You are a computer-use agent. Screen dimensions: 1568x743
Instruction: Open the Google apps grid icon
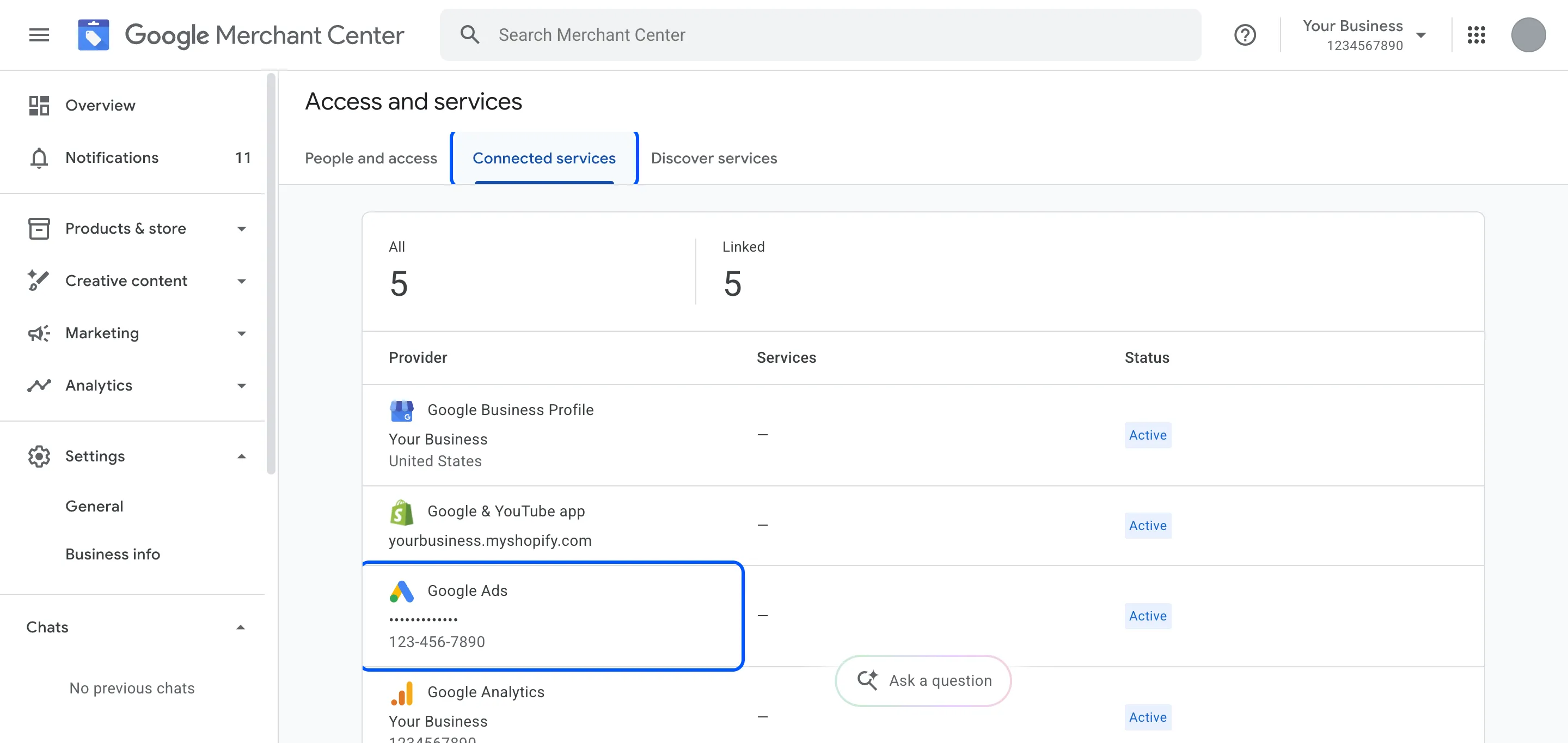[x=1476, y=35]
